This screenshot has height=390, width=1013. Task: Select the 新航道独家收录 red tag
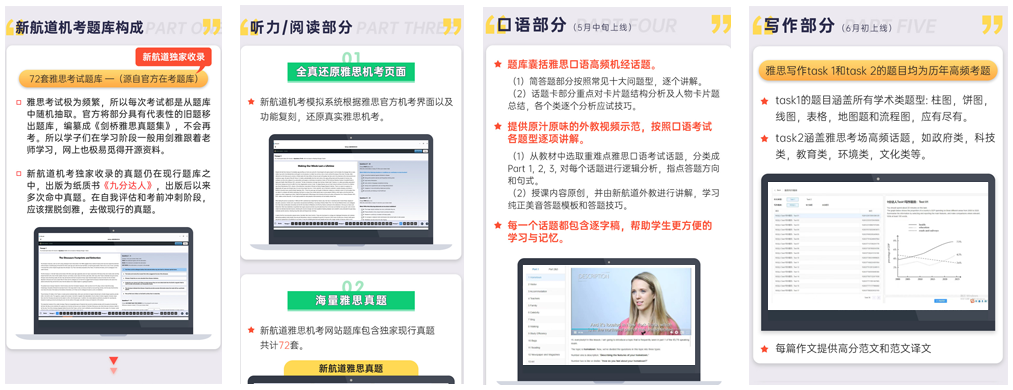[173, 57]
